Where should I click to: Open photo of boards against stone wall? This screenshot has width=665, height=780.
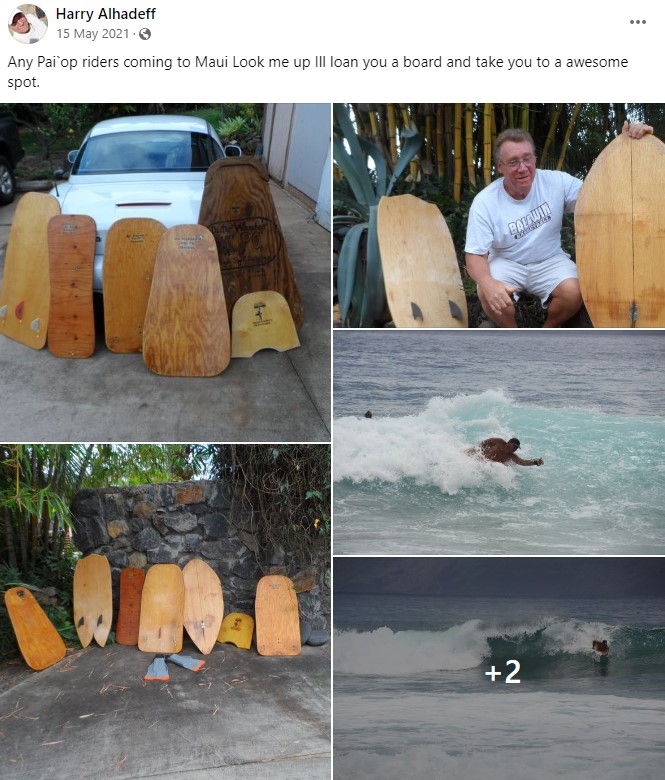[x=165, y=612]
